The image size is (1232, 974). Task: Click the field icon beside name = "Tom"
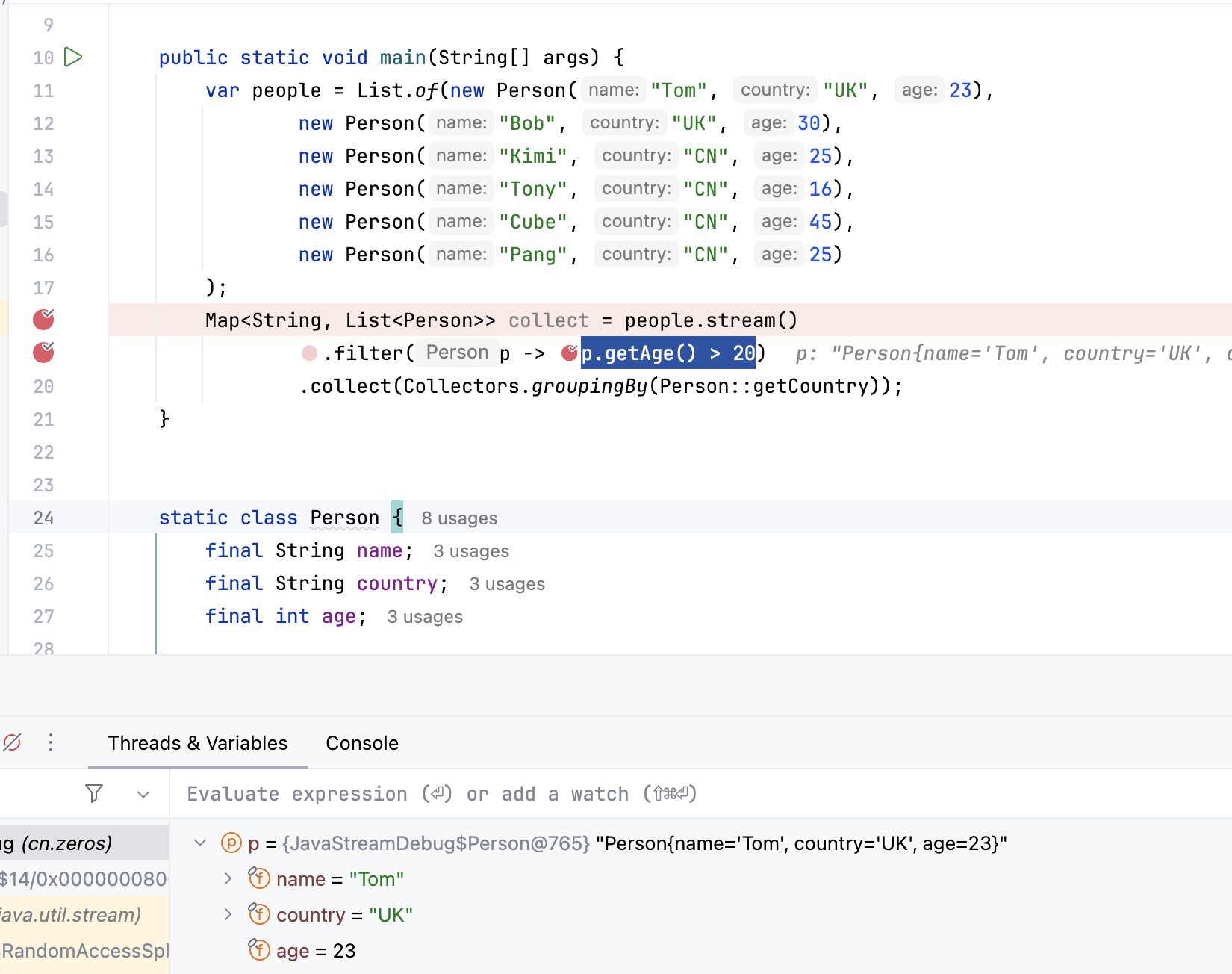click(x=259, y=878)
